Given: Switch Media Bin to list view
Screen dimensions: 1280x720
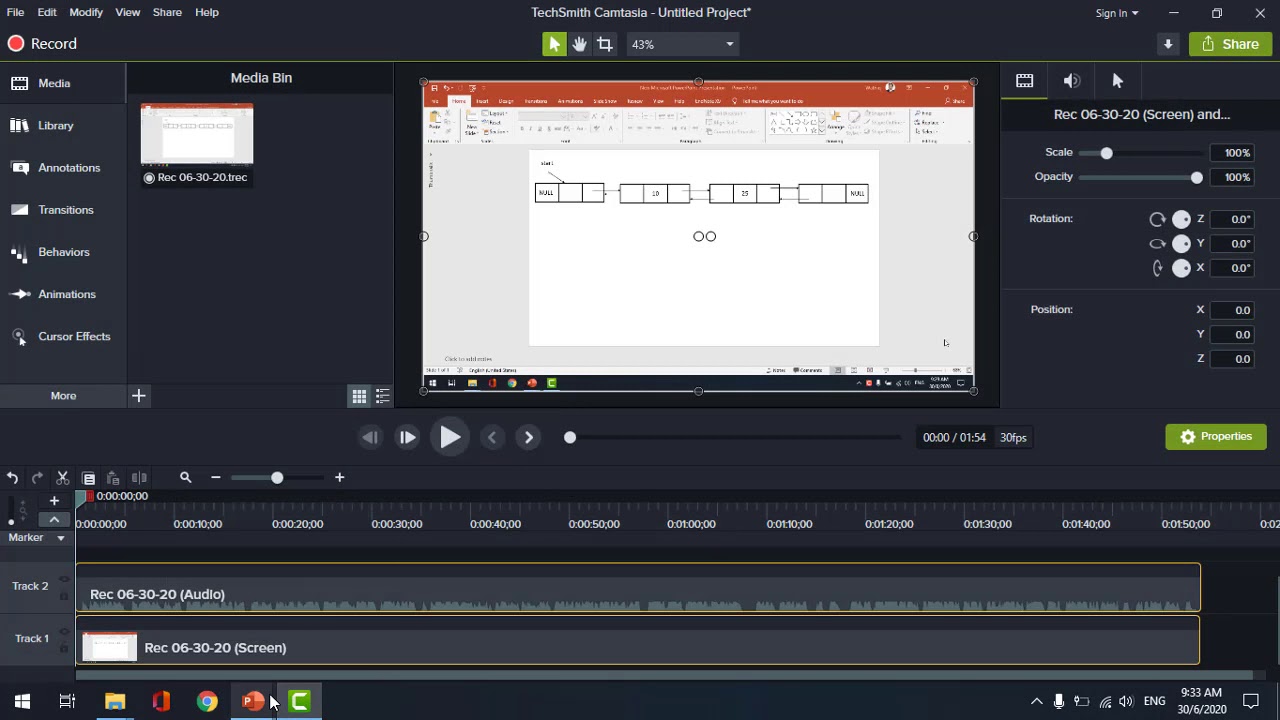Looking at the screenshot, I should (382, 397).
